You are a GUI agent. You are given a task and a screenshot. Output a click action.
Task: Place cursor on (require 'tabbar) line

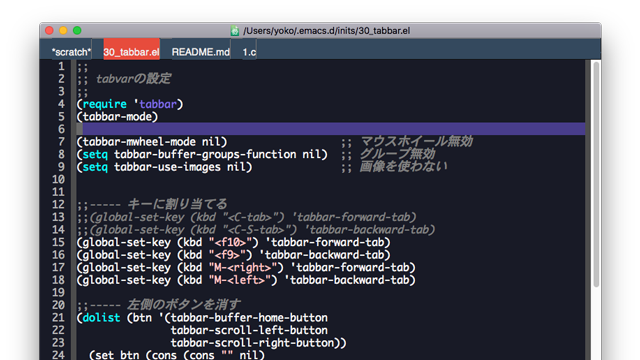130,104
